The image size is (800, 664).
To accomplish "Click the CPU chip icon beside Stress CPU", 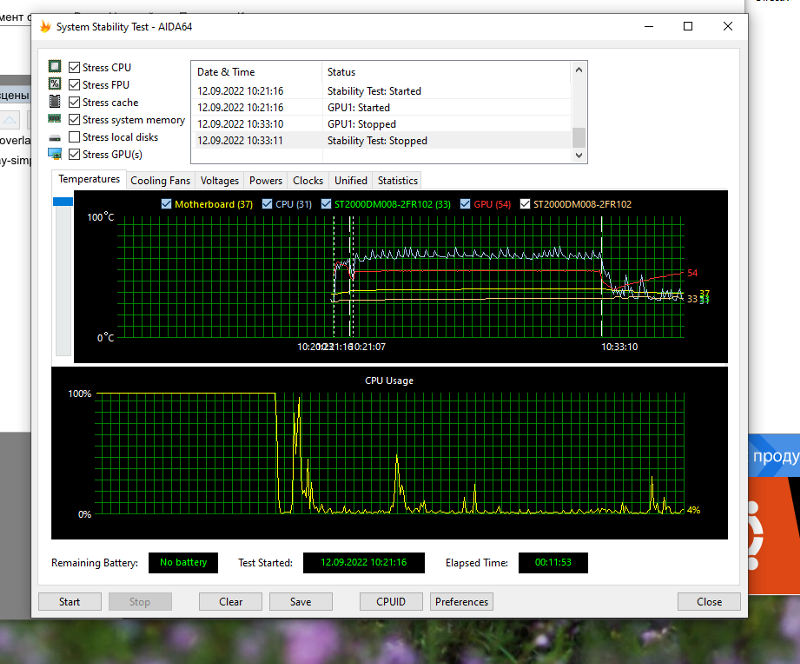I will [56, 67].
